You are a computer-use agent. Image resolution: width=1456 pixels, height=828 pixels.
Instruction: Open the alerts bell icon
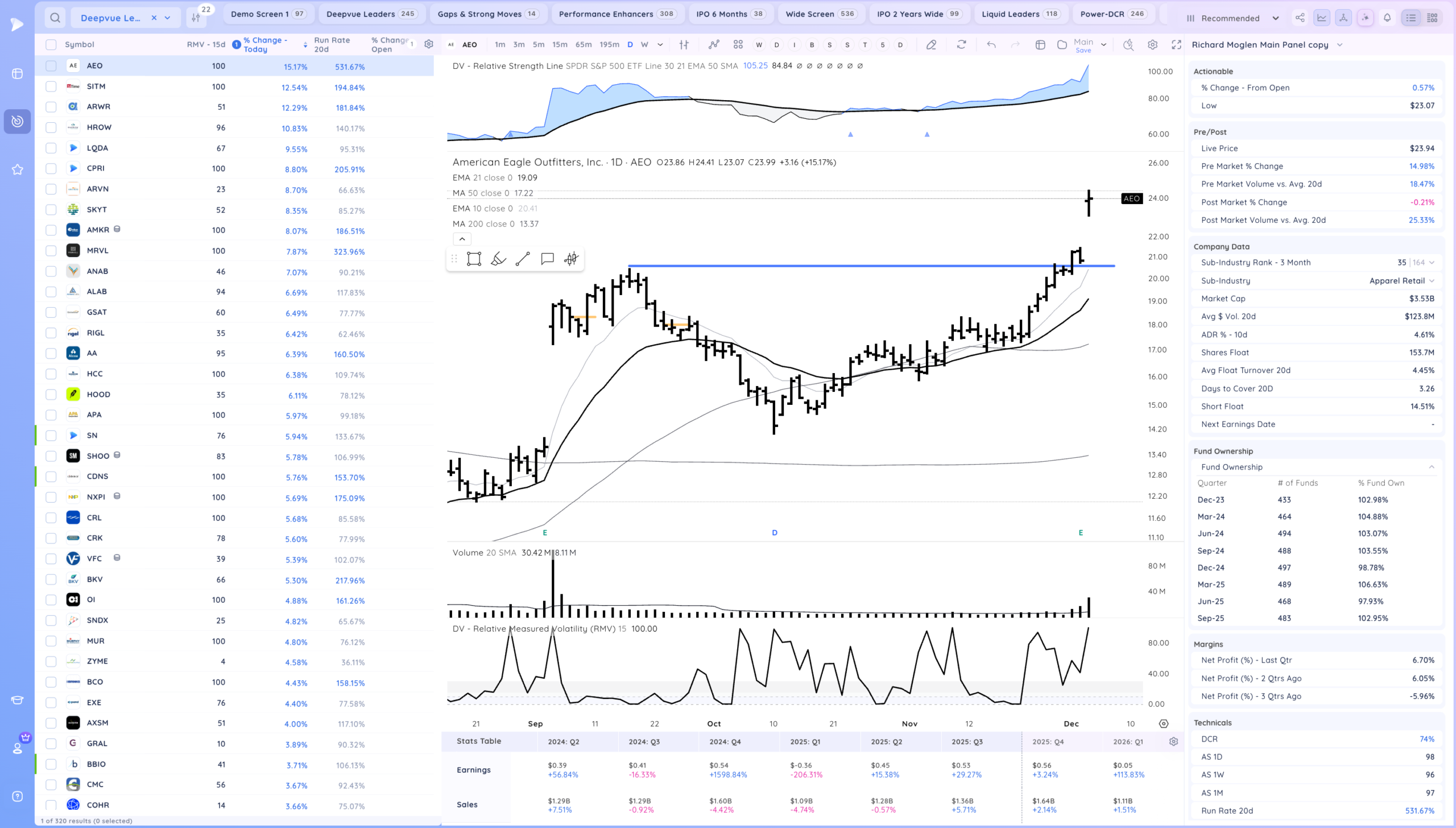click(x=1387, y=18)
